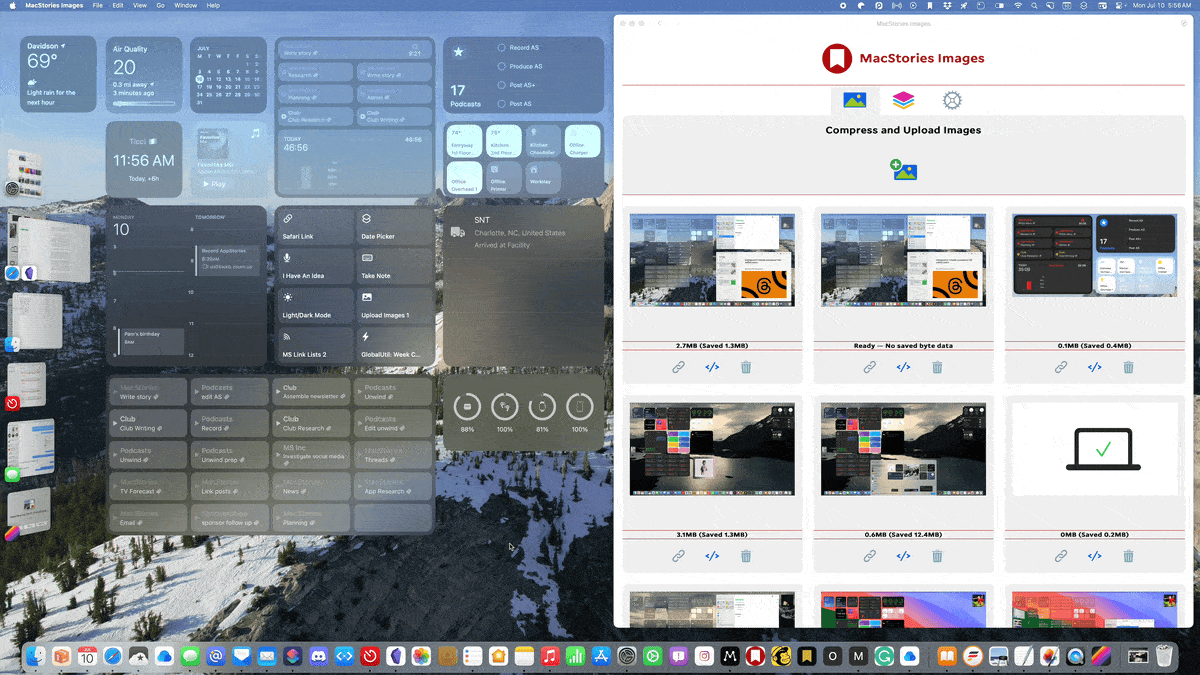Image resolution: width=1200 pixels, height=675 pixels.
Task: Copy code for the 0.1MB (Saved 0.4MB) image
Action: (x=1095, y=367)
